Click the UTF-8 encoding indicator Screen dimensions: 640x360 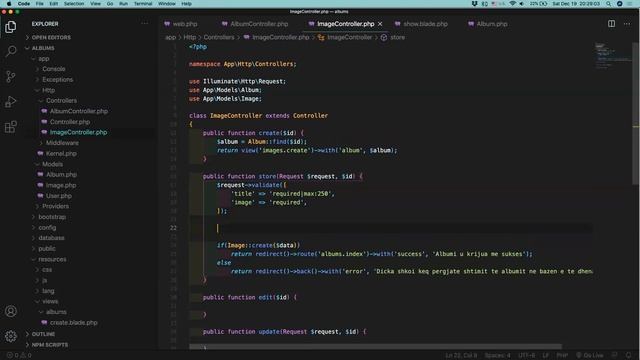click(527, 356)
